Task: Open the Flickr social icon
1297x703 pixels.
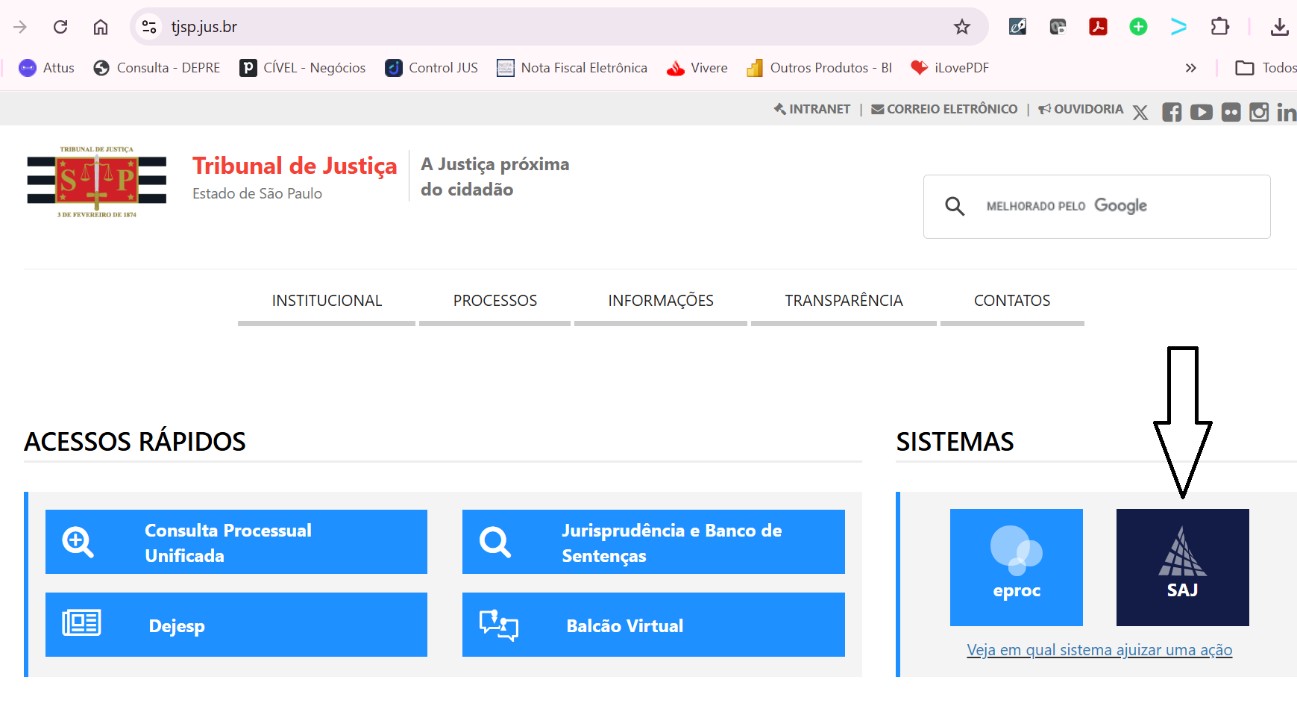Action: (x=1231, y=113)
